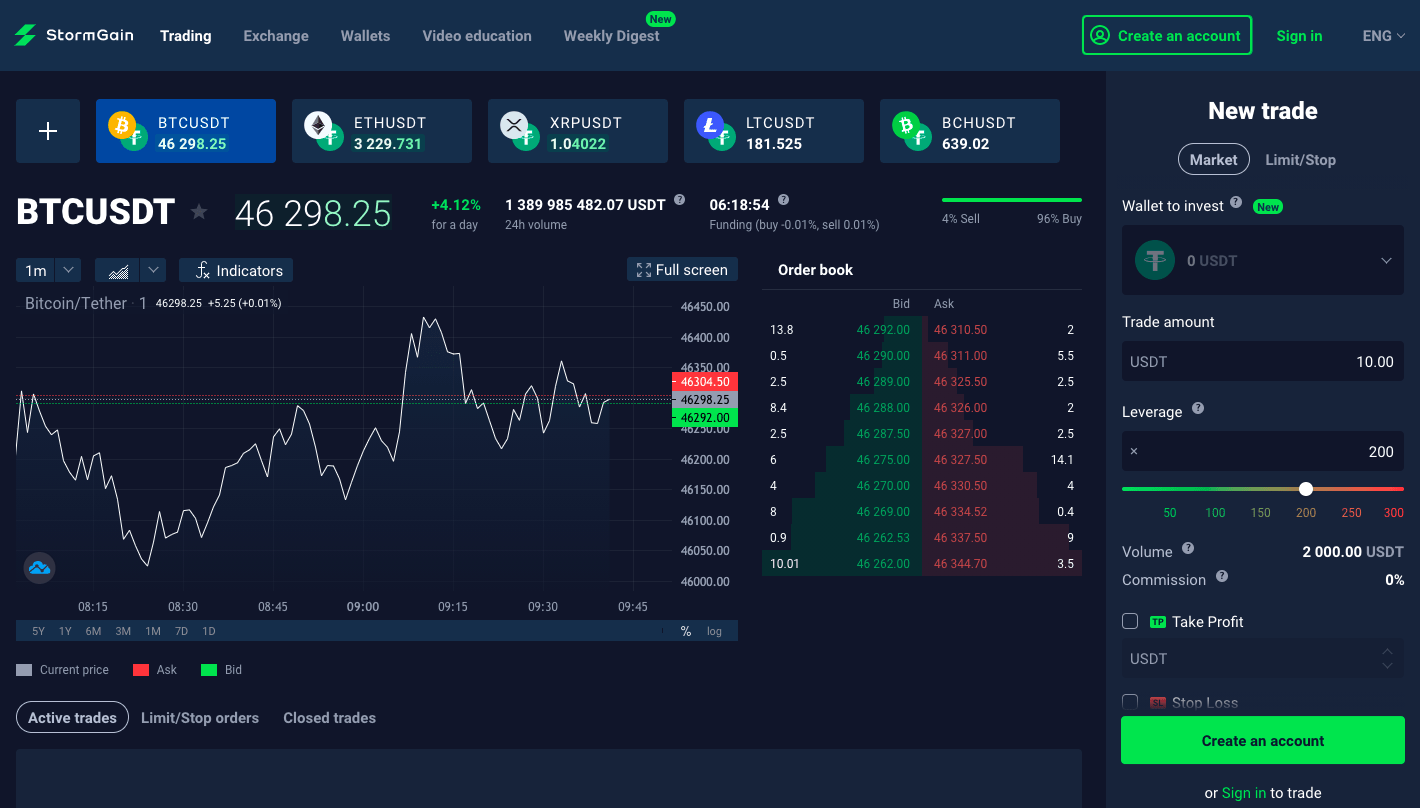The width and height of the screenshot is (1420, 808).
Task: Open the 0 USDT wallet dropdown
Action: tap(1263, 260)
